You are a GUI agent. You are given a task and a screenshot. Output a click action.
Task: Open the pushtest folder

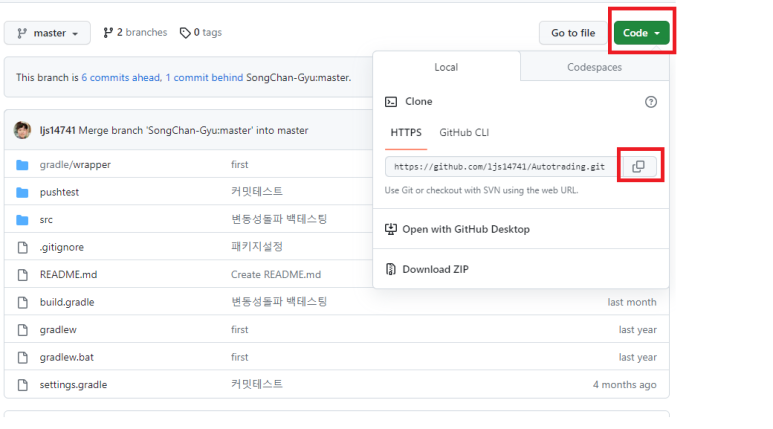59,192
